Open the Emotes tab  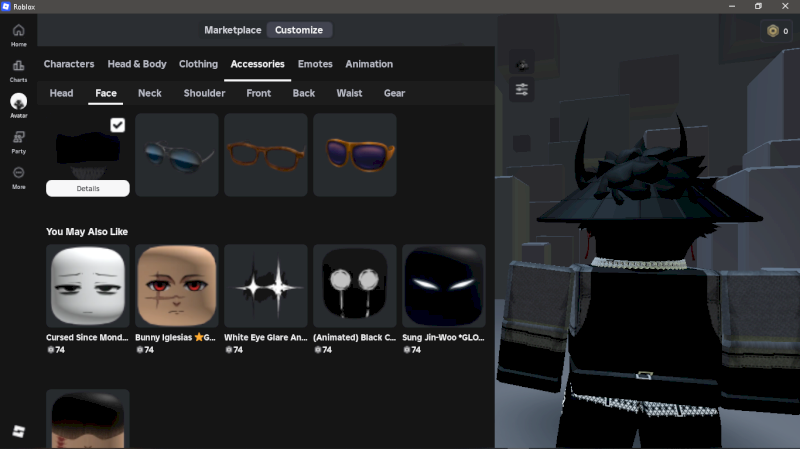(x=315, y=64)
